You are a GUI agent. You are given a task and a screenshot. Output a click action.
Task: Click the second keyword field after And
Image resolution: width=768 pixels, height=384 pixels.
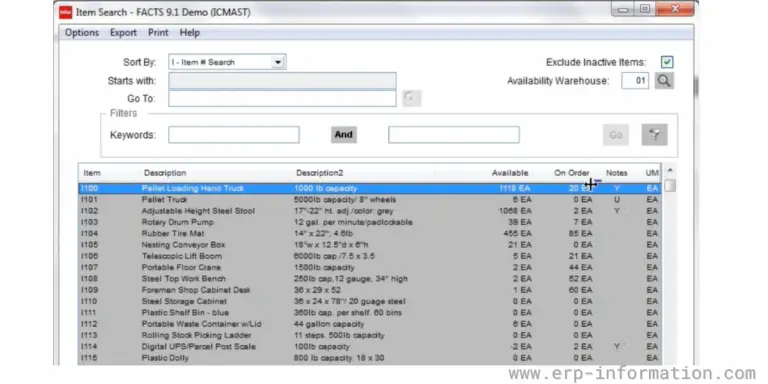click(x=454, y=135)
